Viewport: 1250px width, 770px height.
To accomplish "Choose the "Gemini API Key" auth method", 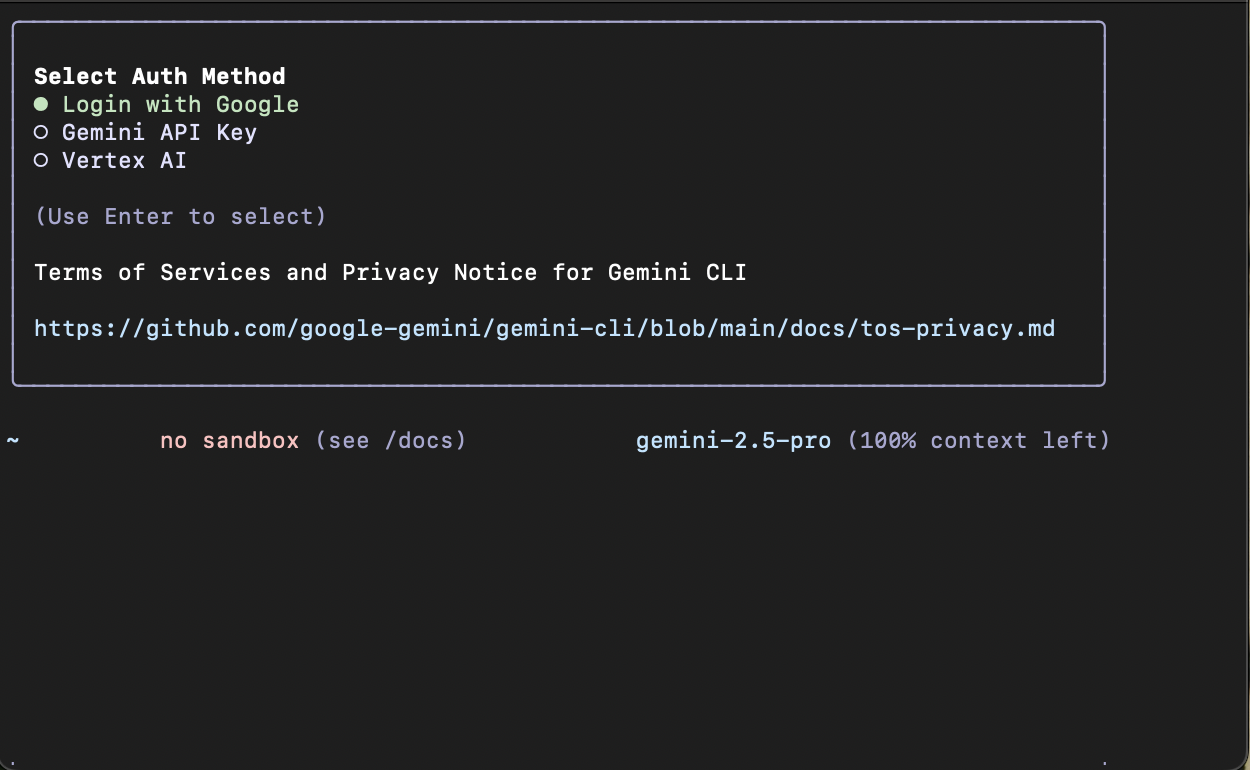I will (x=160, y=132).
